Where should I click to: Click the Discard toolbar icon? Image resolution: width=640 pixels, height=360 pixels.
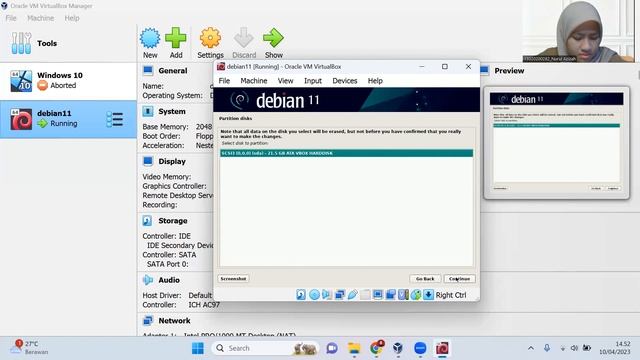pos(244,38)
